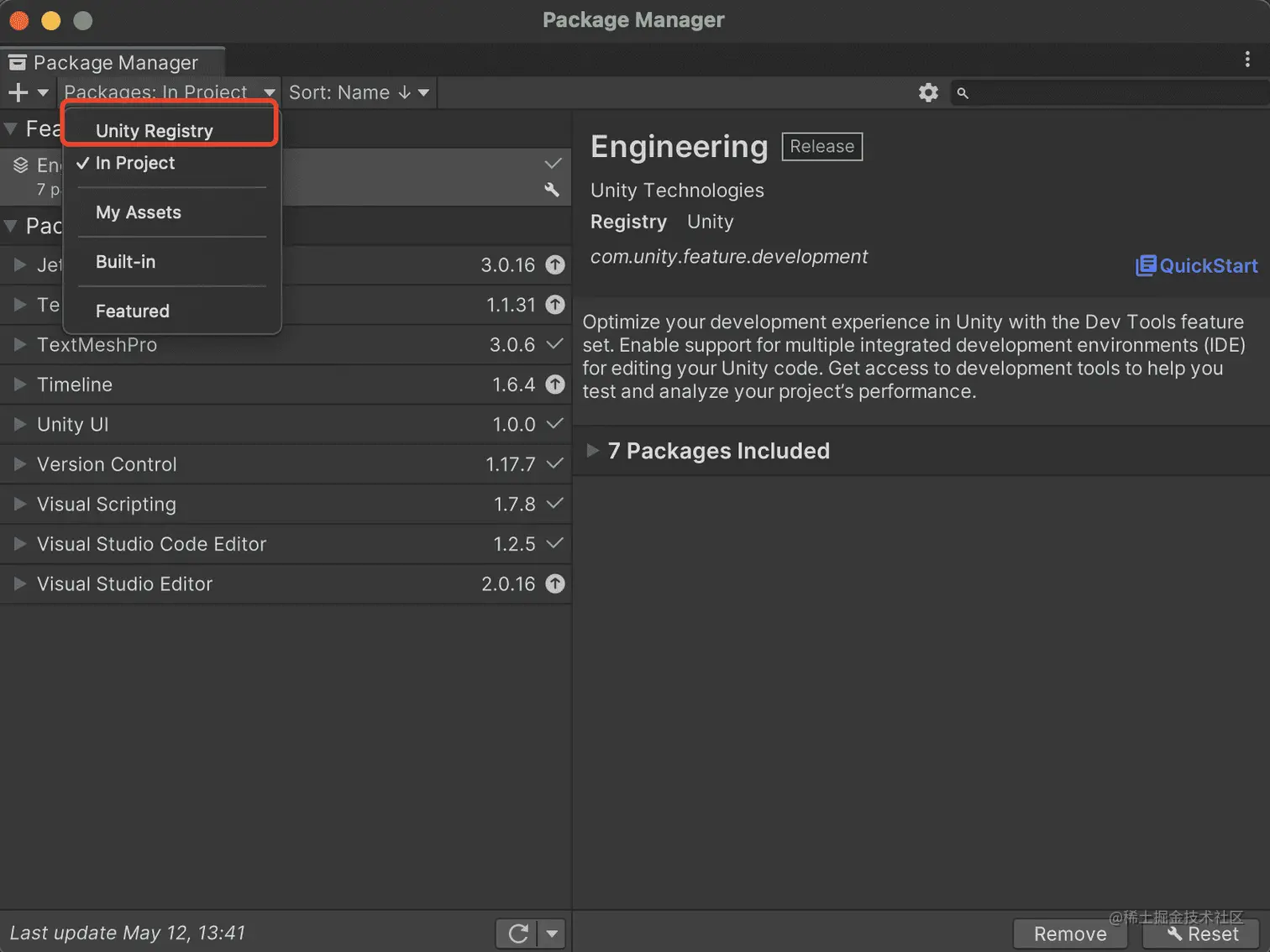
Task: Click installed checkmark on Visual Scripting row
Action: pyautogui.click(x=554, y=504)
